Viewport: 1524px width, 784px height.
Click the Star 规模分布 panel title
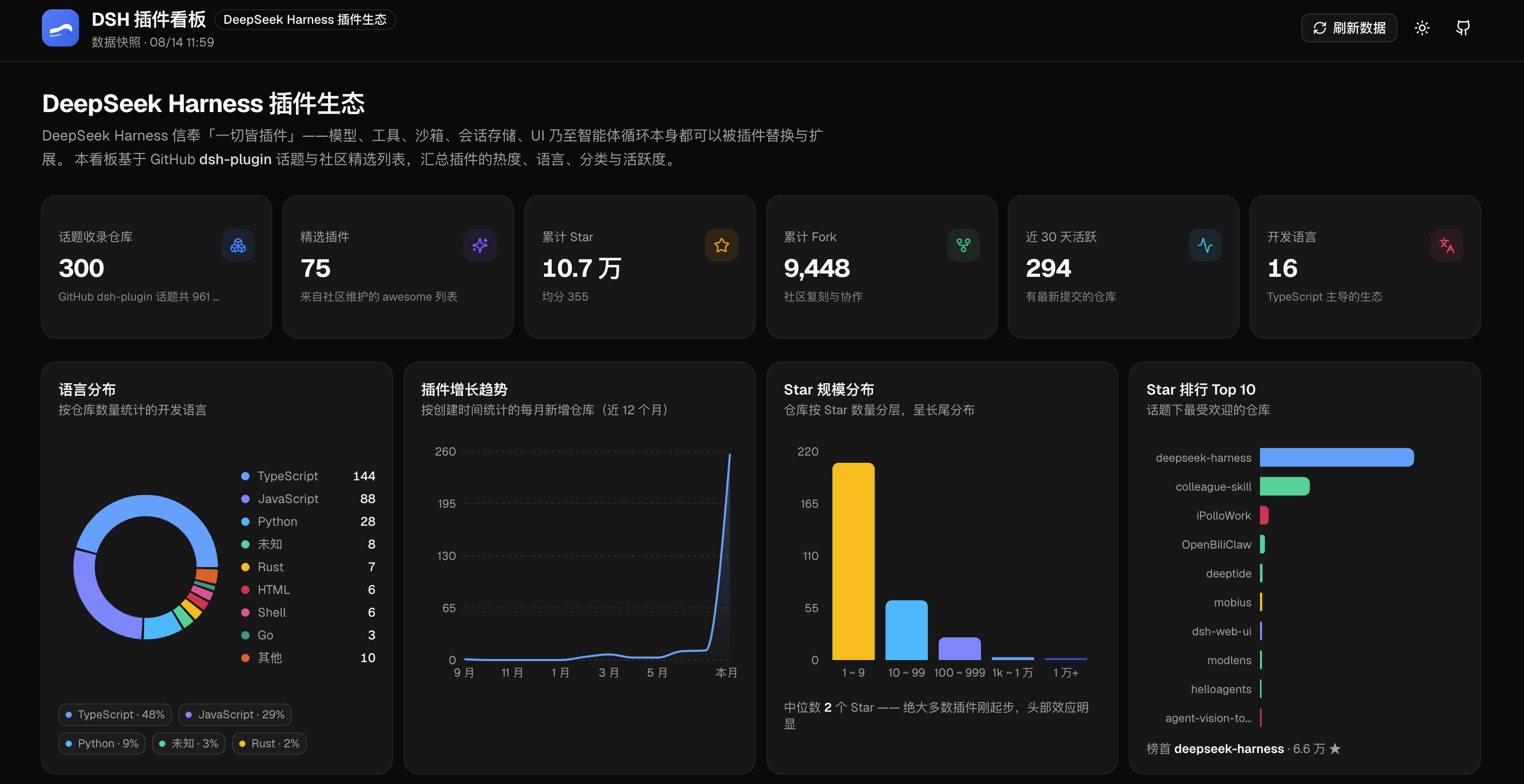(x=829, y=389)
